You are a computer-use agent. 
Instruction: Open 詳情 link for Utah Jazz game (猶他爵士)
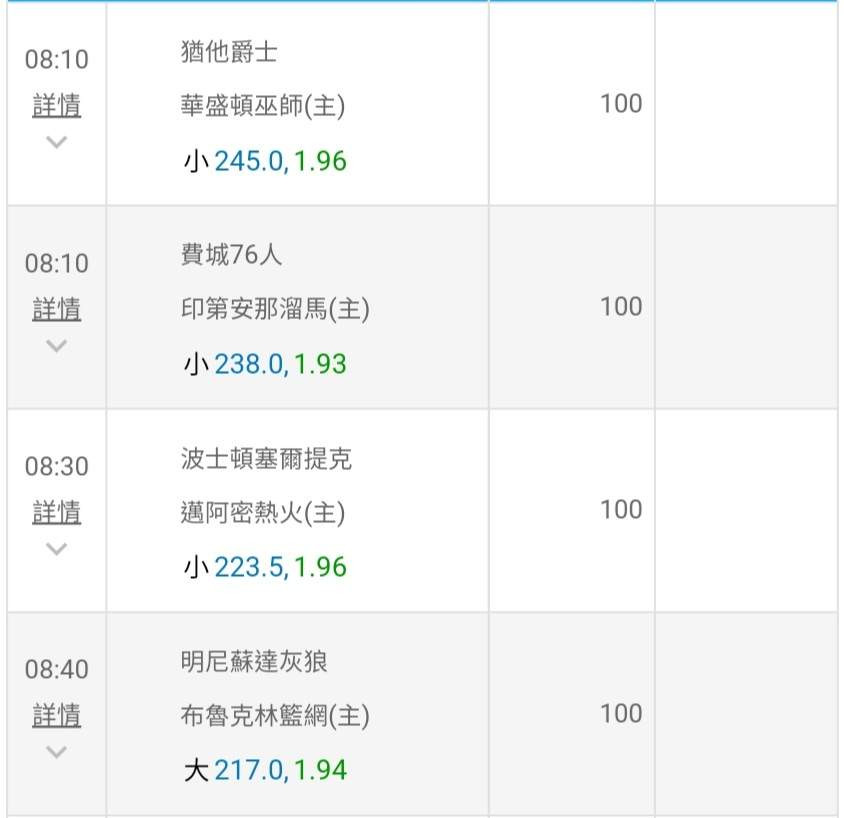57,106
